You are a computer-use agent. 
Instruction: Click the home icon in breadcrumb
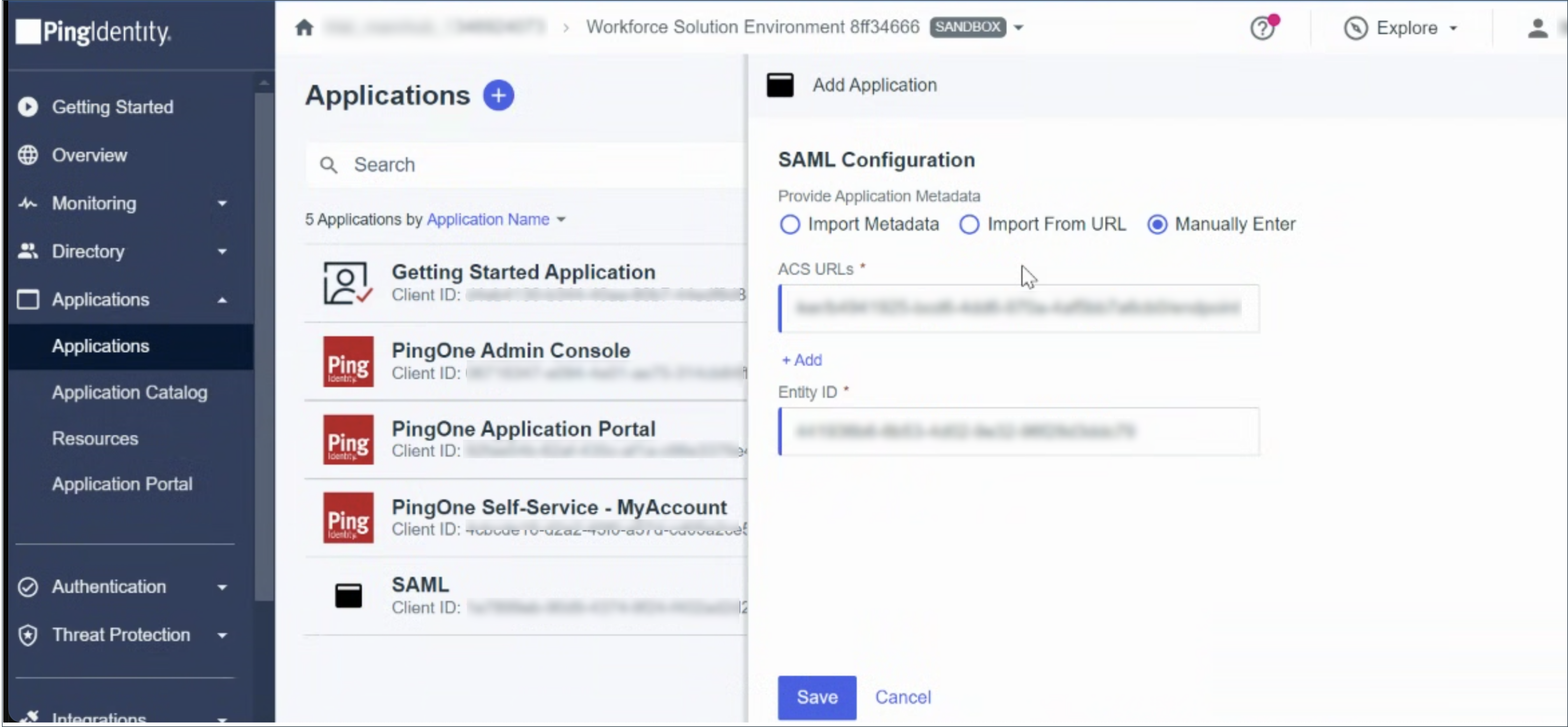pyautogui.click(x=304, y=27)
